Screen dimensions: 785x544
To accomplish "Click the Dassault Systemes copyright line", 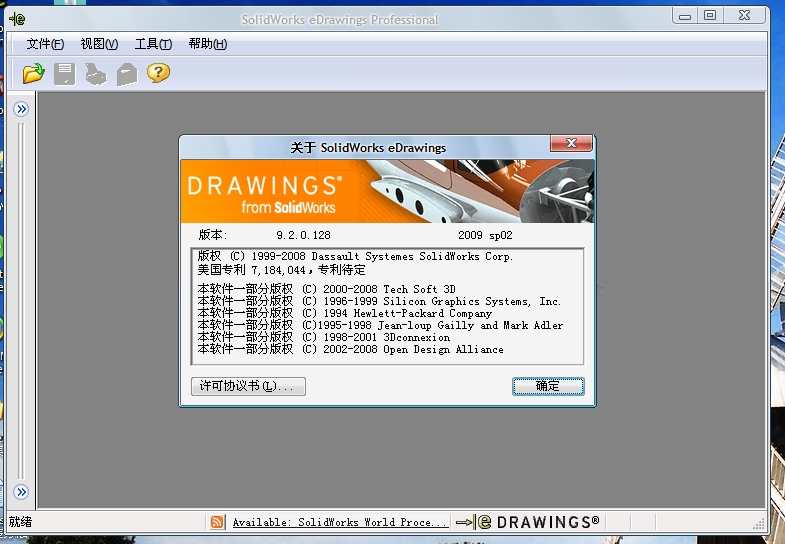I will point(355,256).
